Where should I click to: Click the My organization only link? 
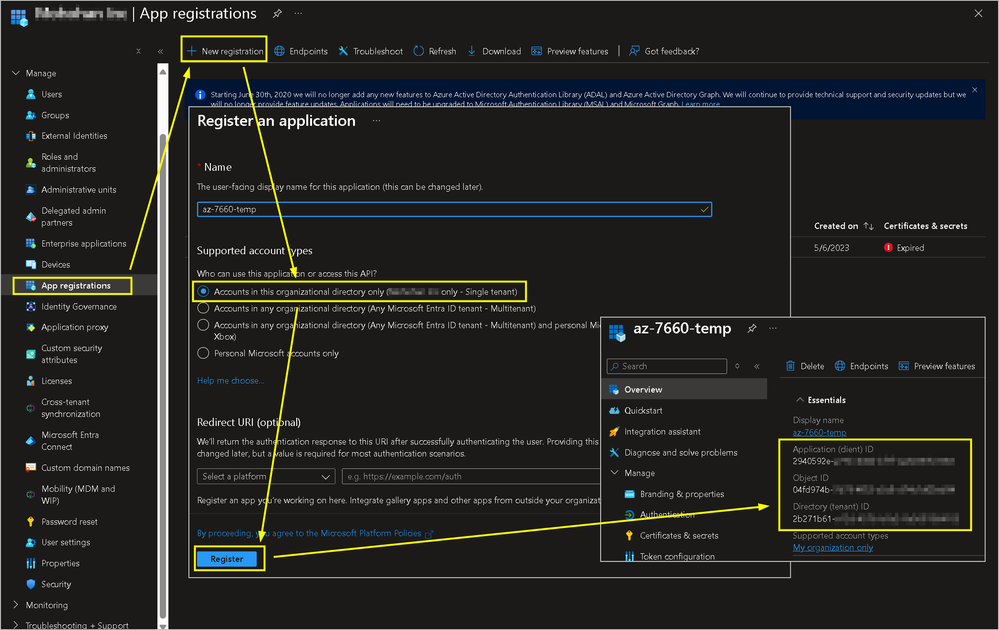833,548
